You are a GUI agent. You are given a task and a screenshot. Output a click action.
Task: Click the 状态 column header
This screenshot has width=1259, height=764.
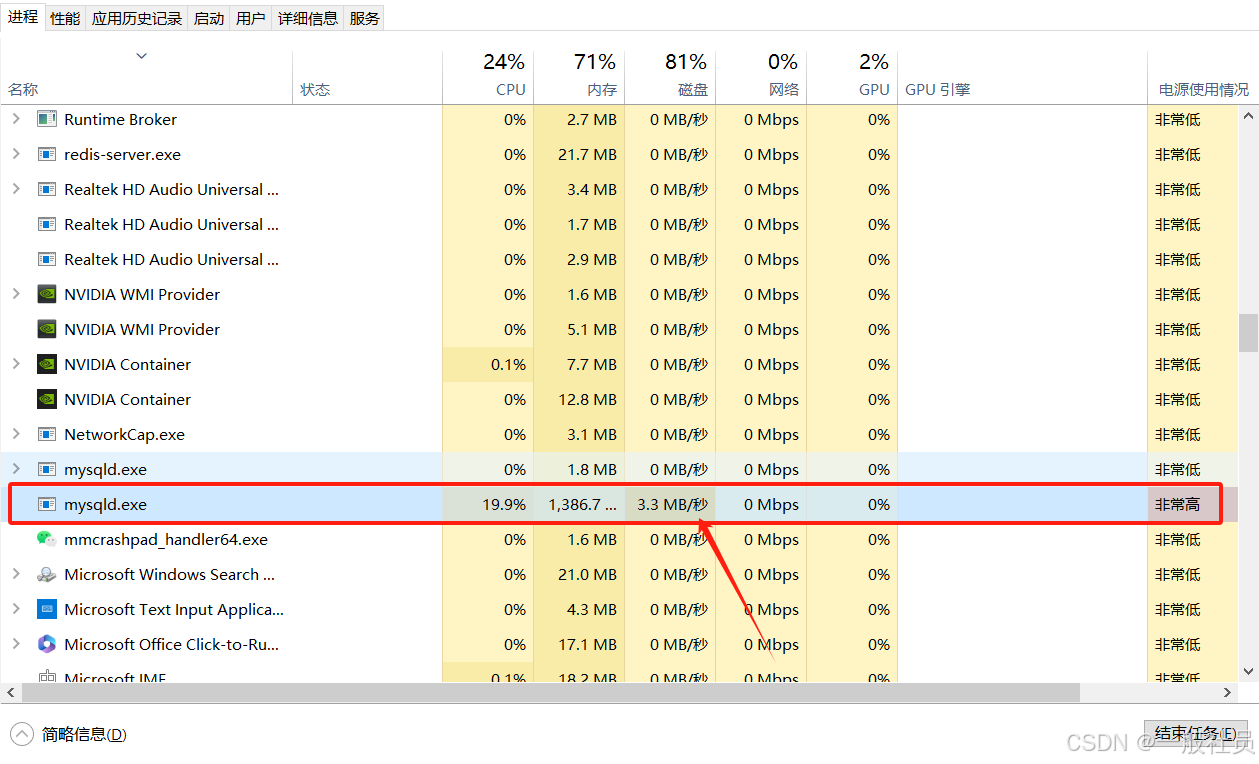[367, 76]
